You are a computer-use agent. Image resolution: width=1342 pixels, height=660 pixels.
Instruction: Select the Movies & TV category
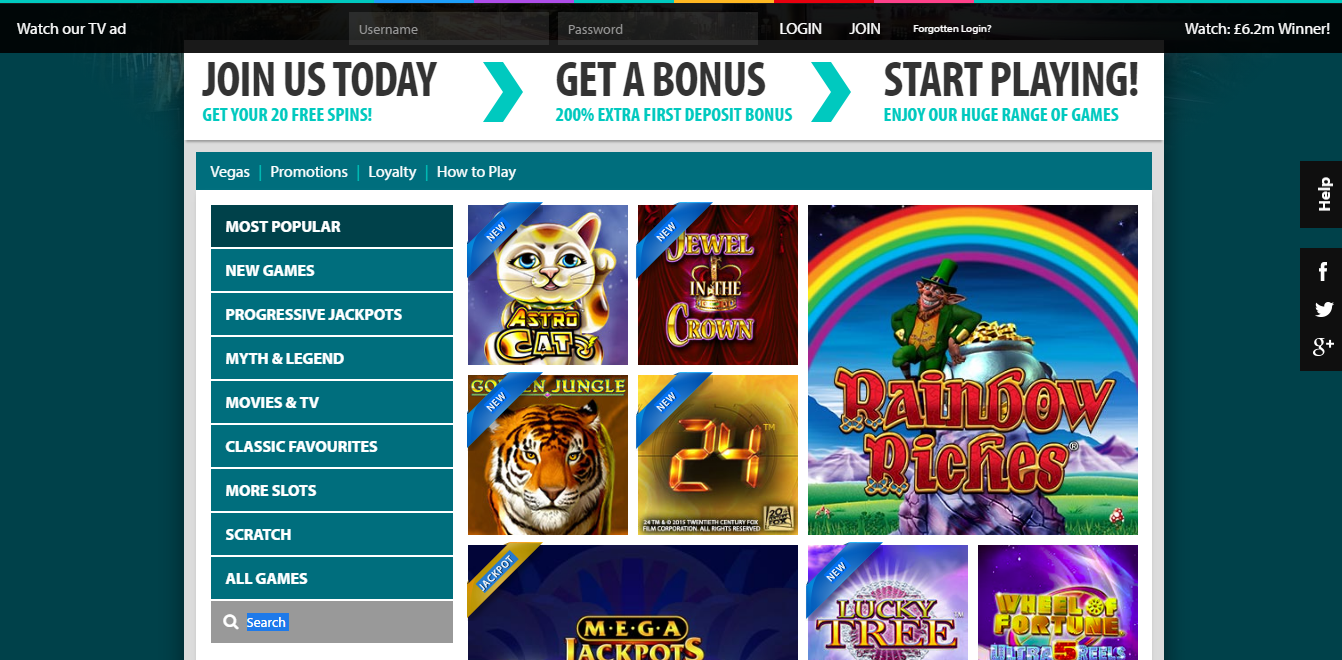tap(332, 402)
